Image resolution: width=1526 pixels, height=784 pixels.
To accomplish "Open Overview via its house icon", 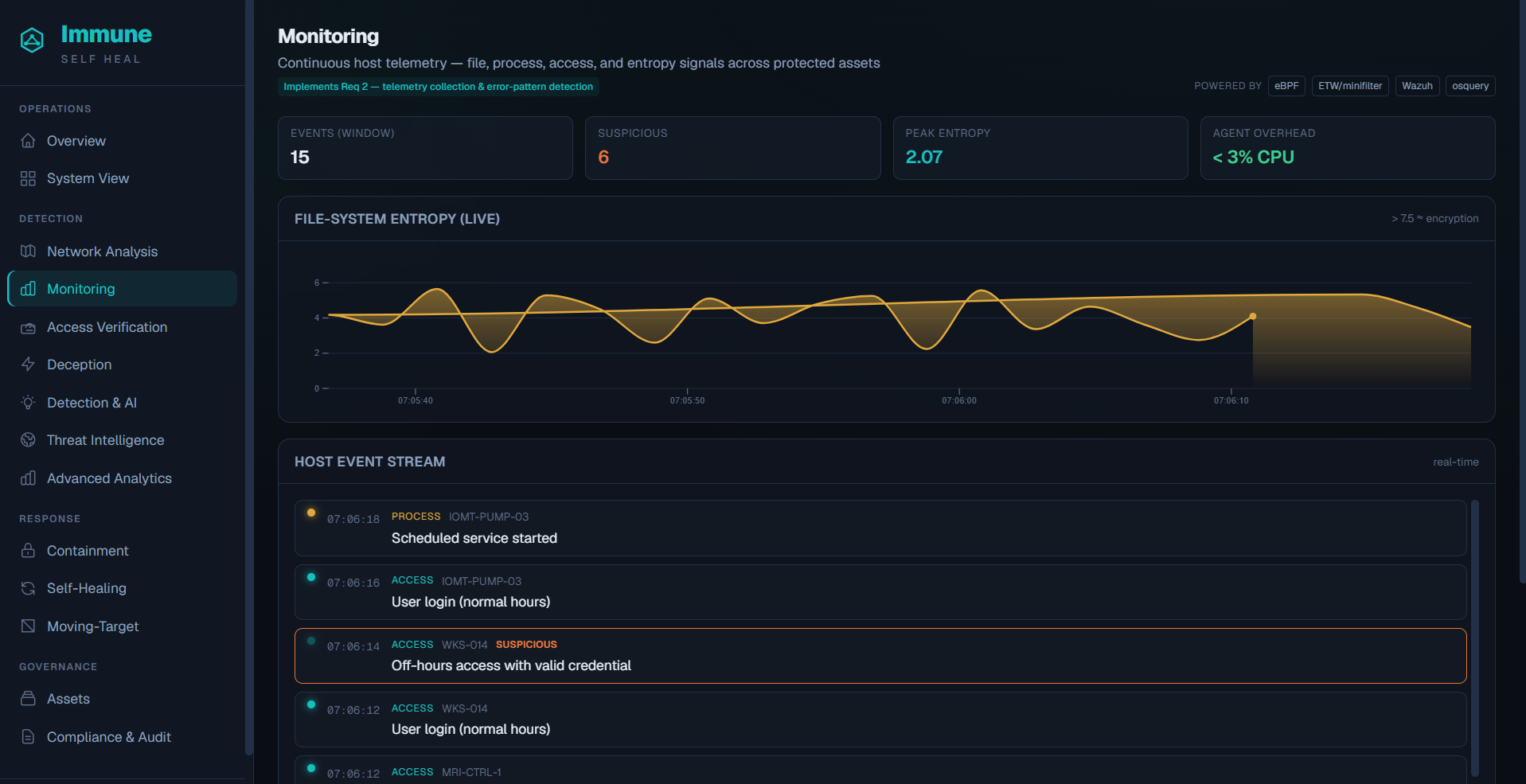I will (28, 141).
